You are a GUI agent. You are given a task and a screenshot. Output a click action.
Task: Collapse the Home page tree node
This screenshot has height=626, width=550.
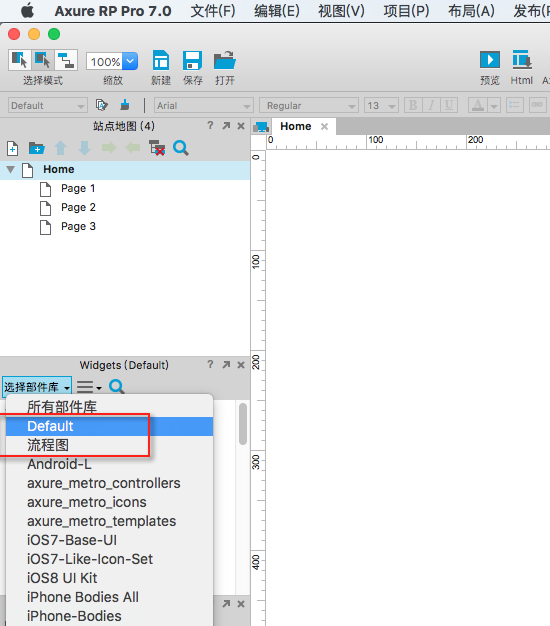coord(11,170)
